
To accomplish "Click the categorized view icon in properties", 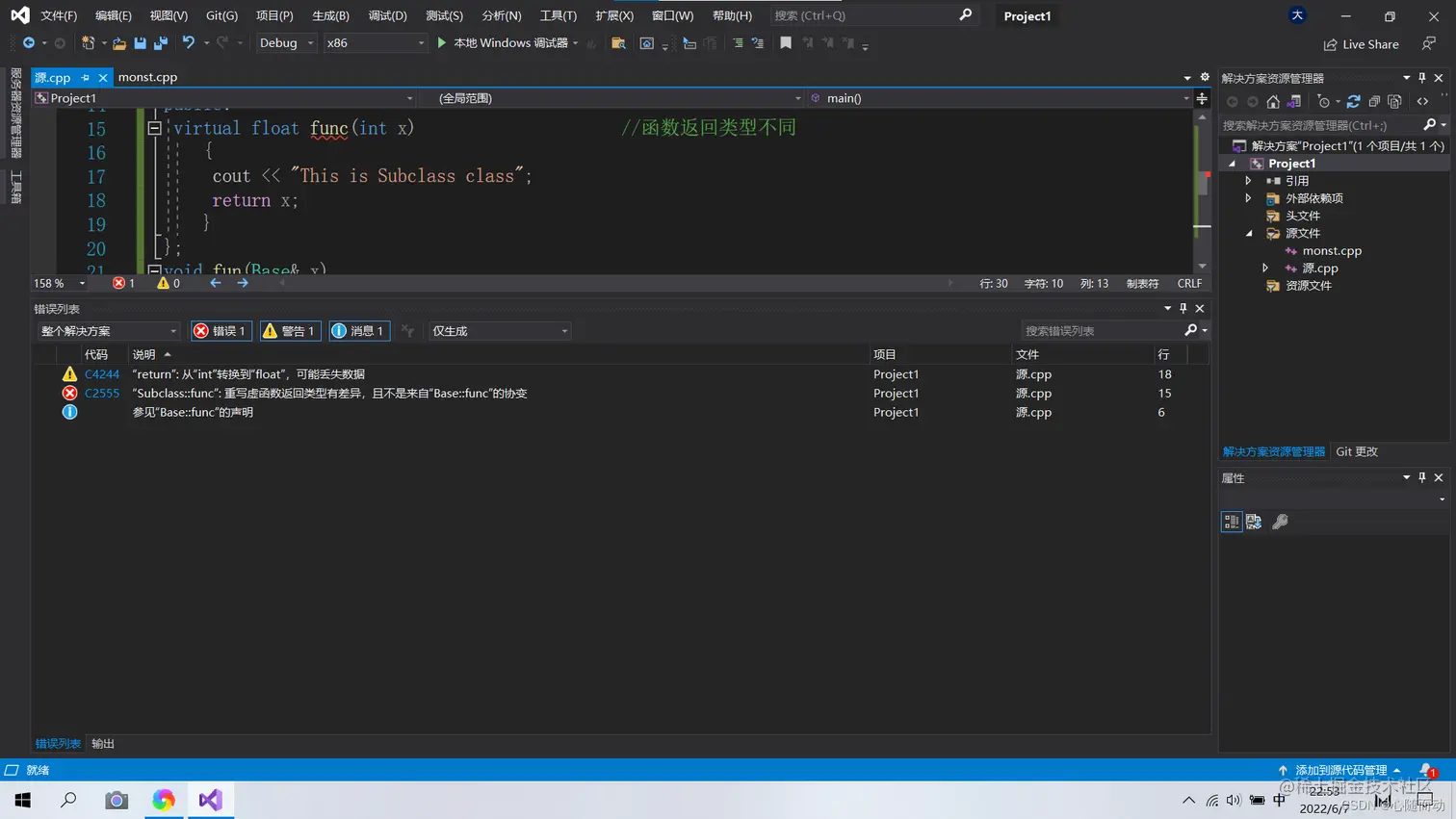I will (1232, 522).
